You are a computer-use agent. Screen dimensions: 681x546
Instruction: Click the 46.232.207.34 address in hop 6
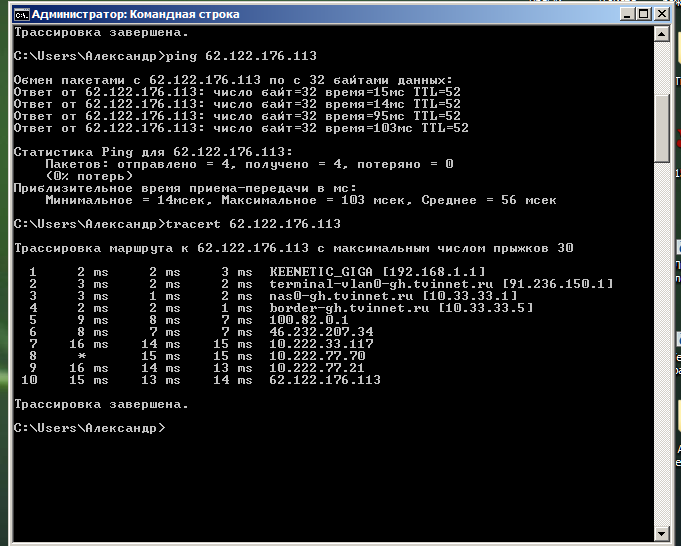tap(321, 332)
